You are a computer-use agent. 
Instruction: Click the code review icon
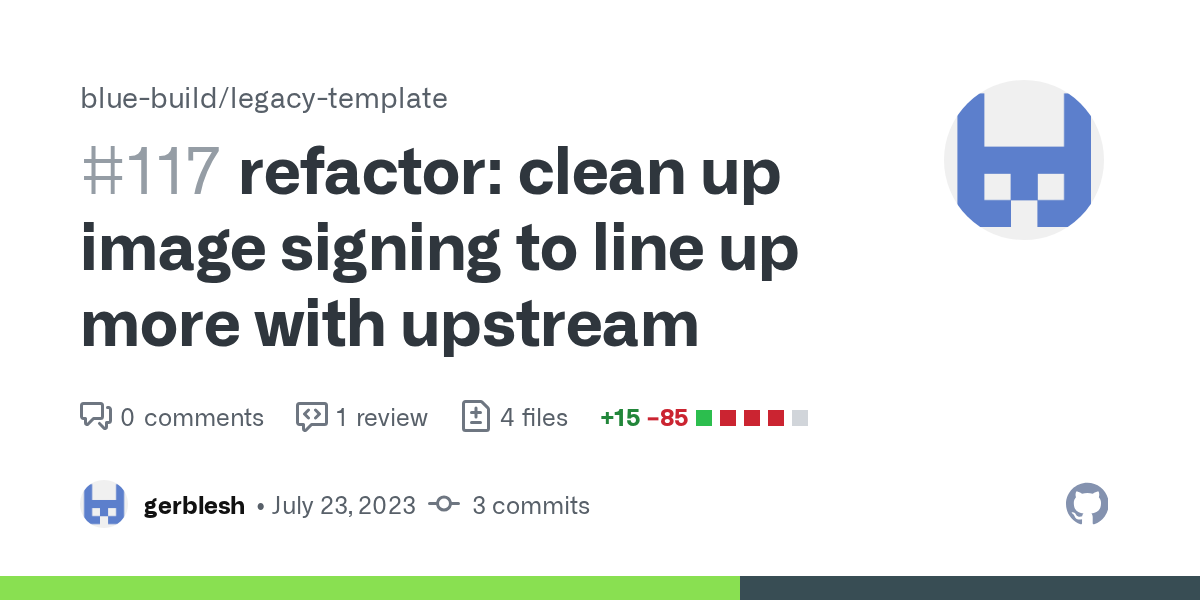point(312,417)
